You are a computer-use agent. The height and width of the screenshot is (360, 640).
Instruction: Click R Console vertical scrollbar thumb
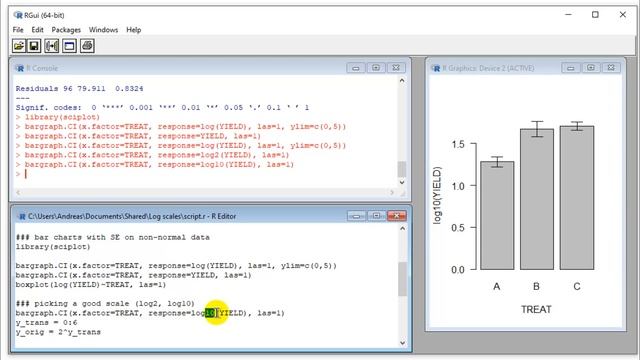pos(402,169)
